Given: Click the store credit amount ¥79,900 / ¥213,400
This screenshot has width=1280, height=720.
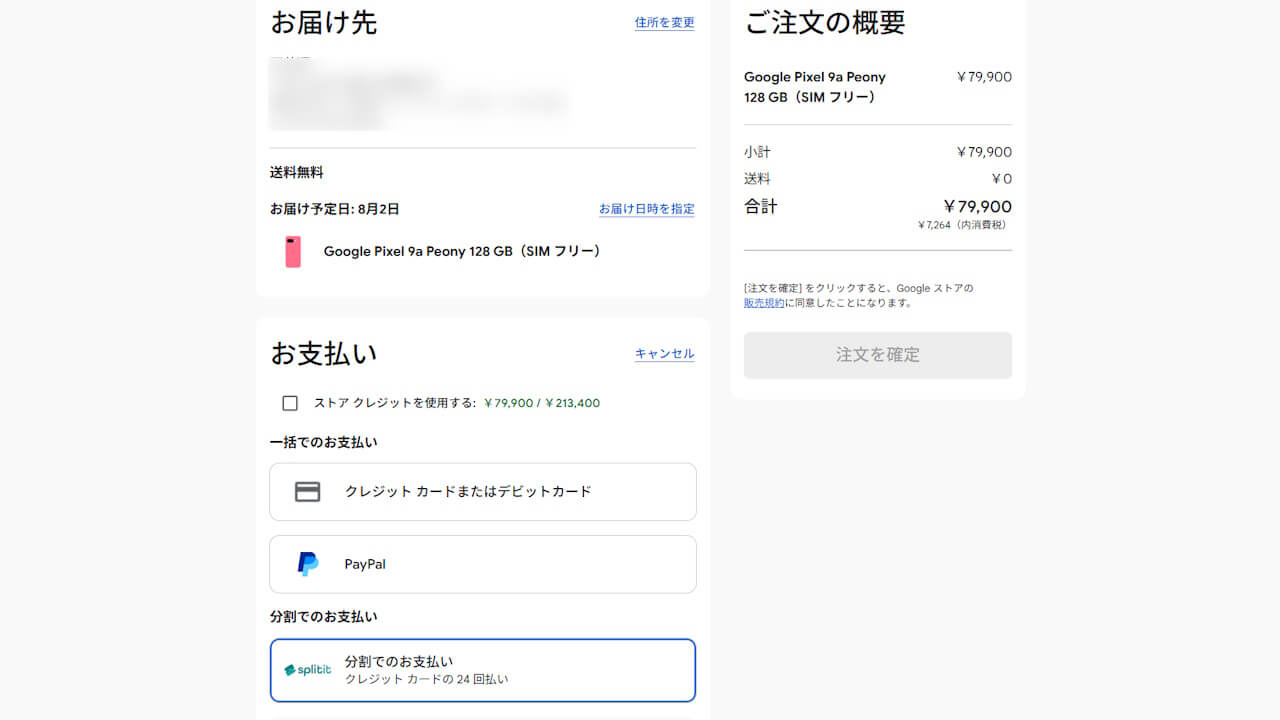Looking at the screenshot, I should click(x=542, y=403).
